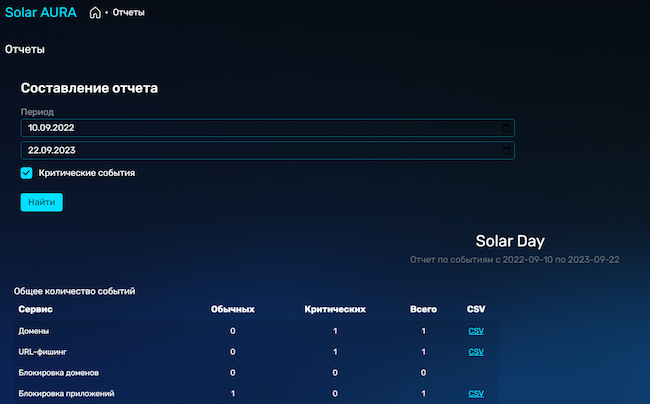Download CSV for URL-фишинг row
650x404 pixels.
pyautogui.click(x=476, y=352)
